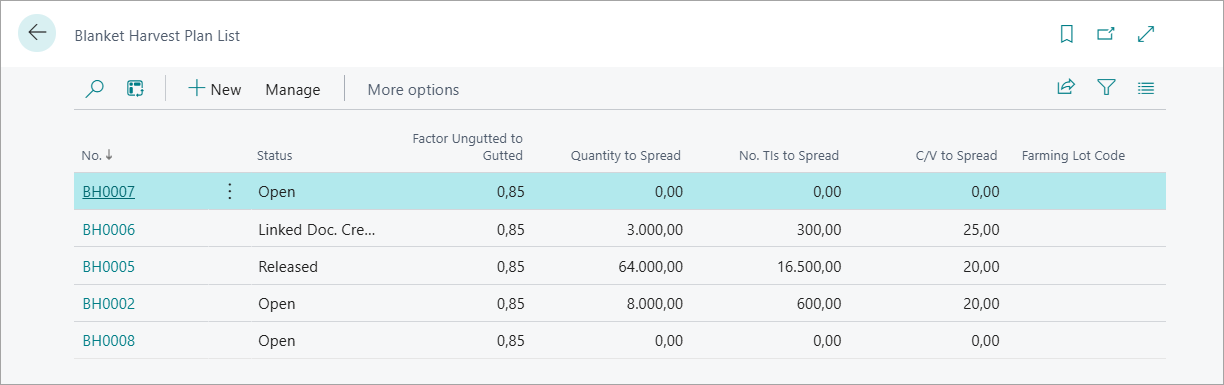Bookmark this Blanket Harvest Plan List page
Image resolution: width=1224 pixels, height=385 pixels.
point(1067,34)
